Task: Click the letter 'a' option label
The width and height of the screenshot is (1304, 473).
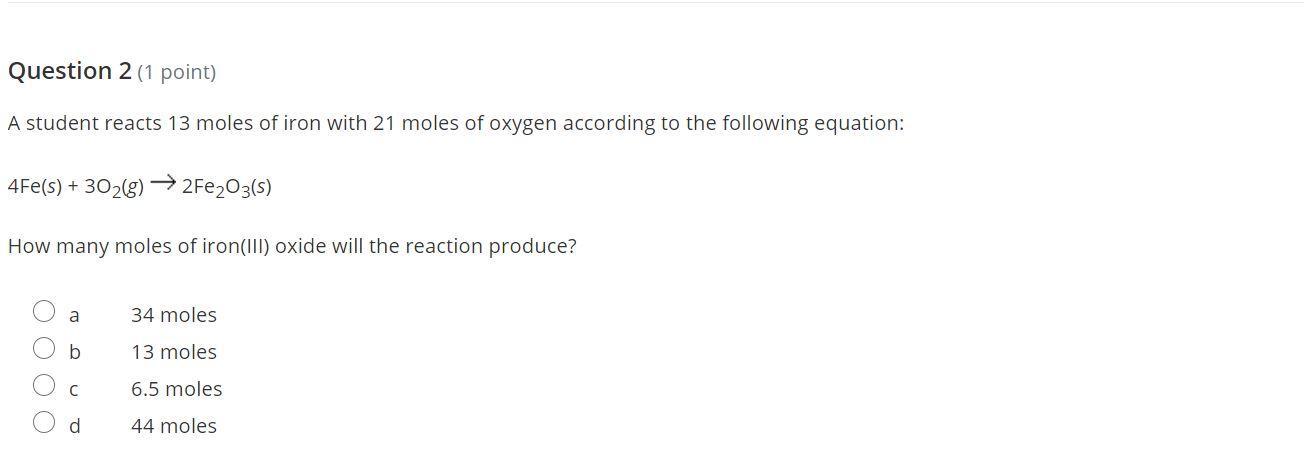Action: pyautogui.click(x=74, y=316)
